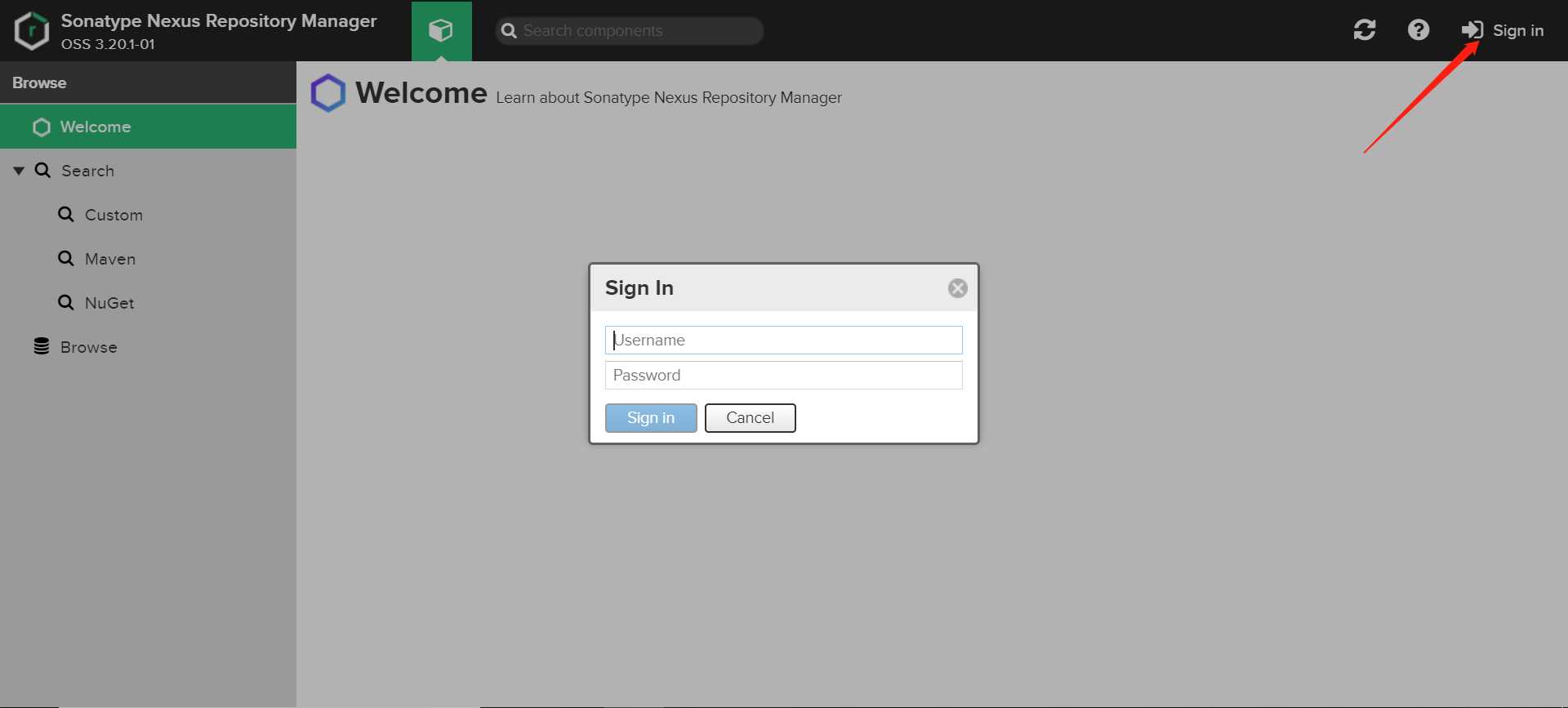Open the Browse cube icon in toolbar
Screen dimensions: 1568x708
coord(441,31)
